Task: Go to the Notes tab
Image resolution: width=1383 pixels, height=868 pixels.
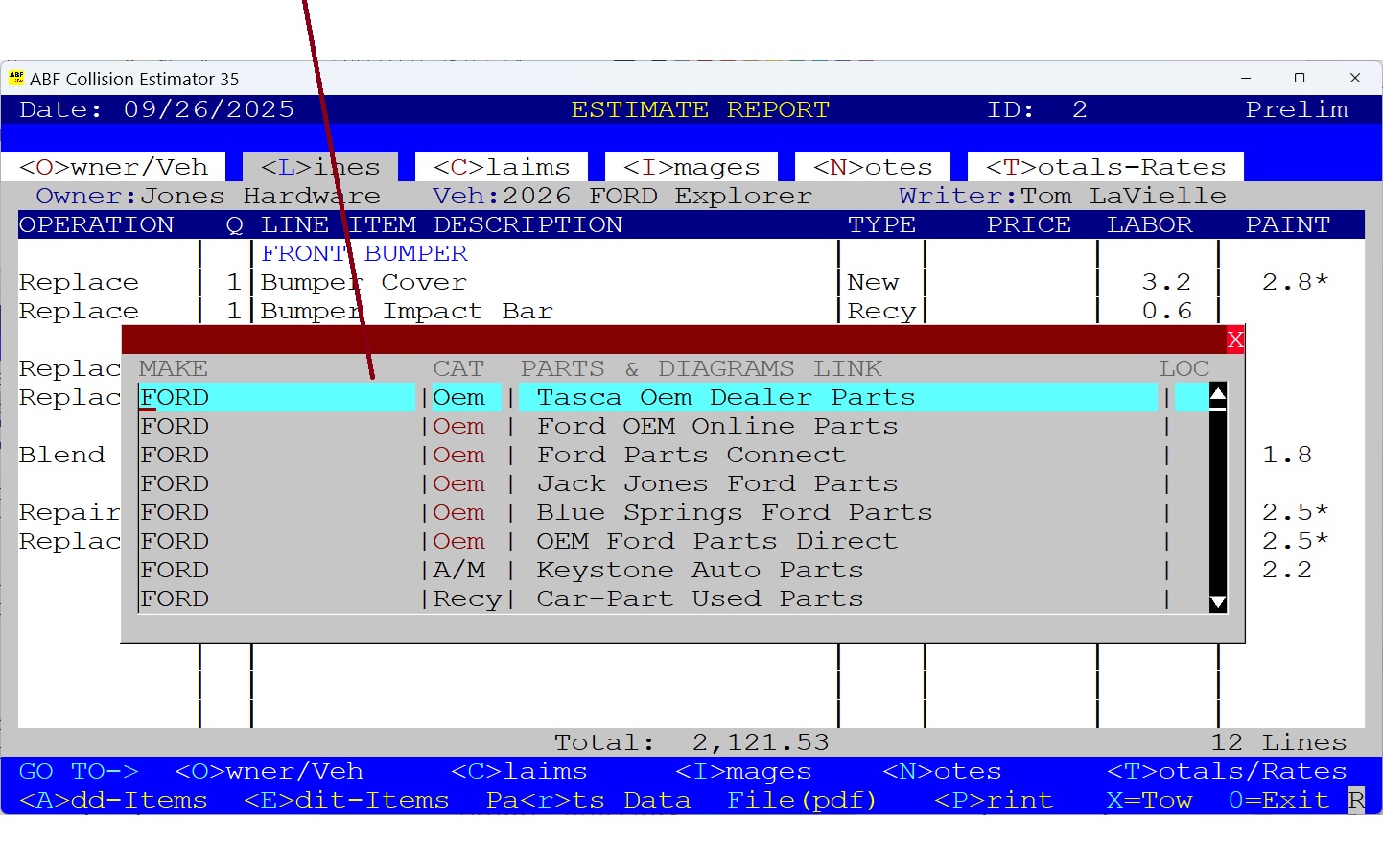Action: 872,167
